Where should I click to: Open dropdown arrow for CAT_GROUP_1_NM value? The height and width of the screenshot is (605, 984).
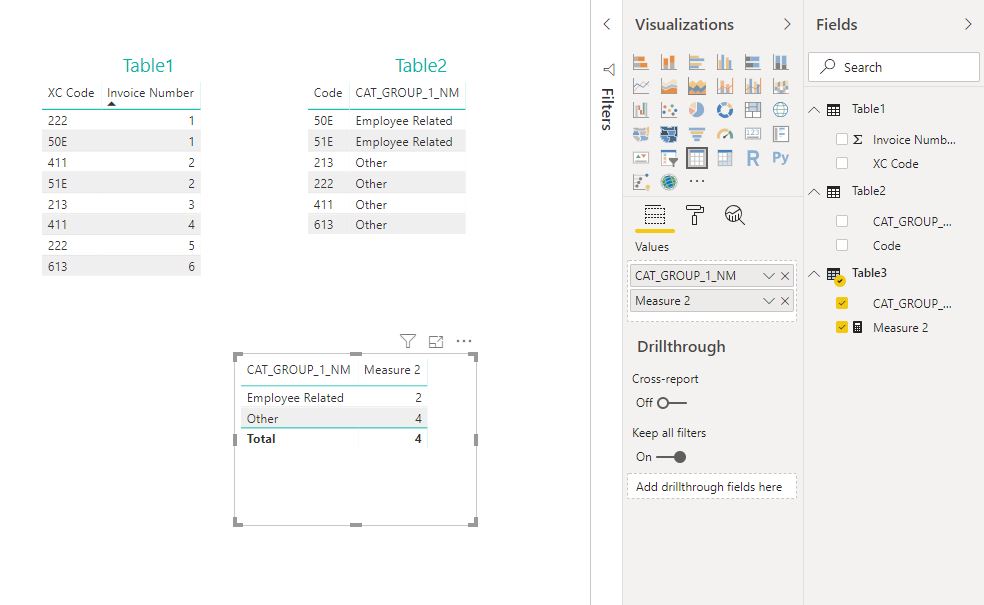click(769, 276)
